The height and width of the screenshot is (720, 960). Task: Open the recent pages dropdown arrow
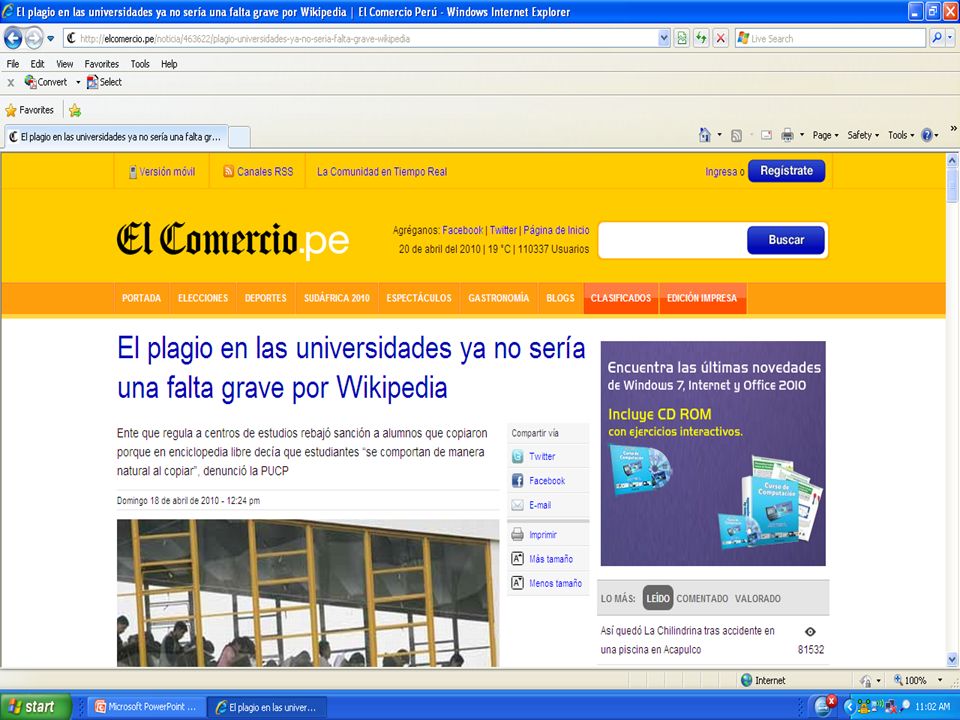[51, 38]
